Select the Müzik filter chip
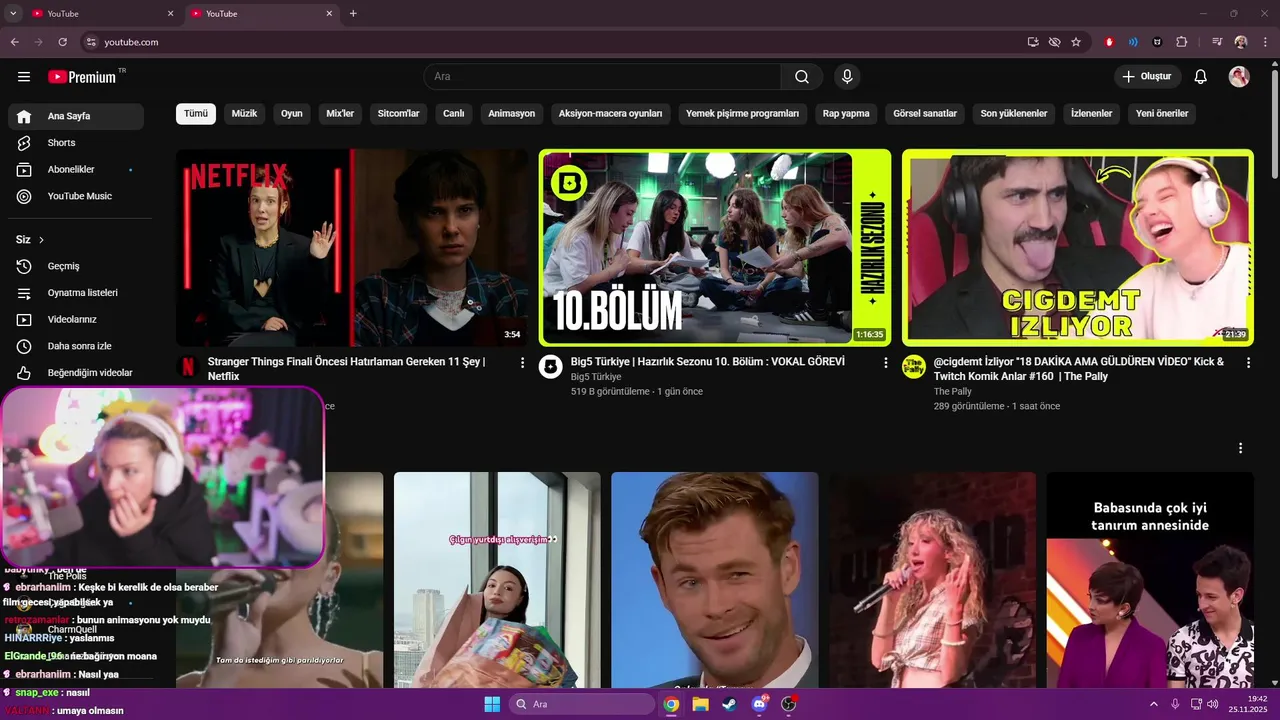Viewport: 1280px width, 720px height. pos(244,113)
